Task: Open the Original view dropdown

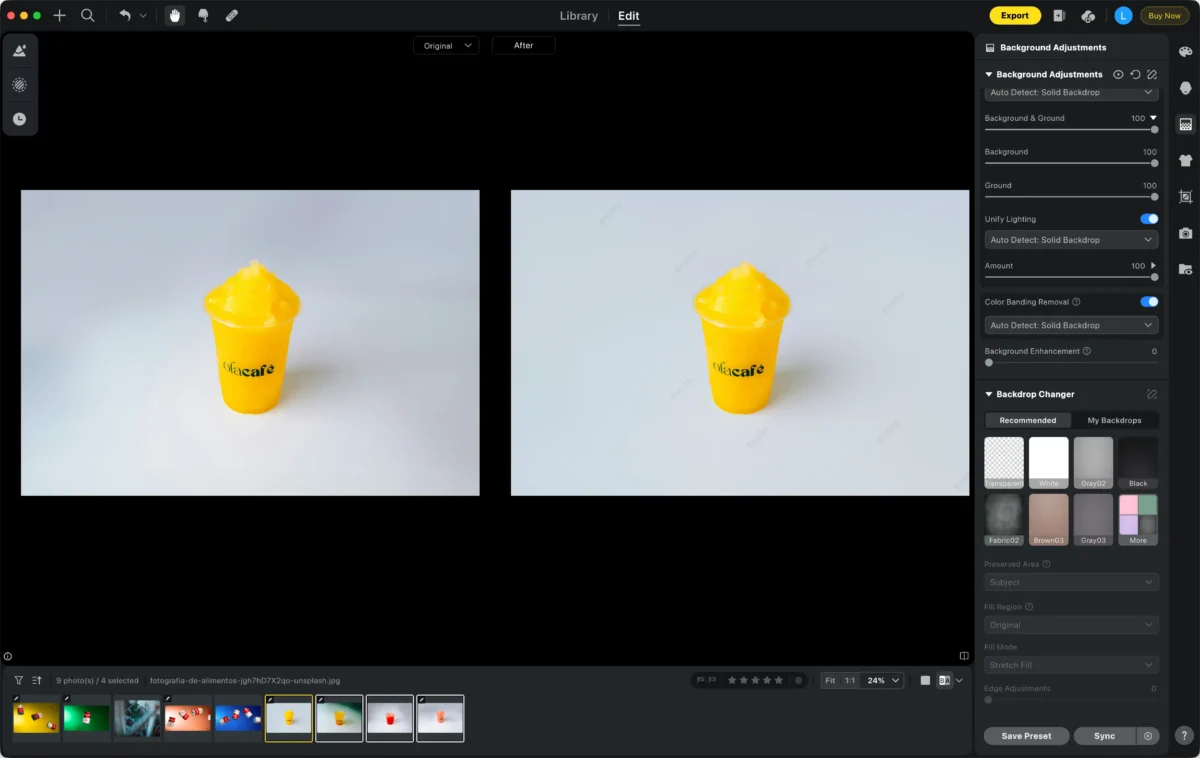Action: tap(446, 45)
